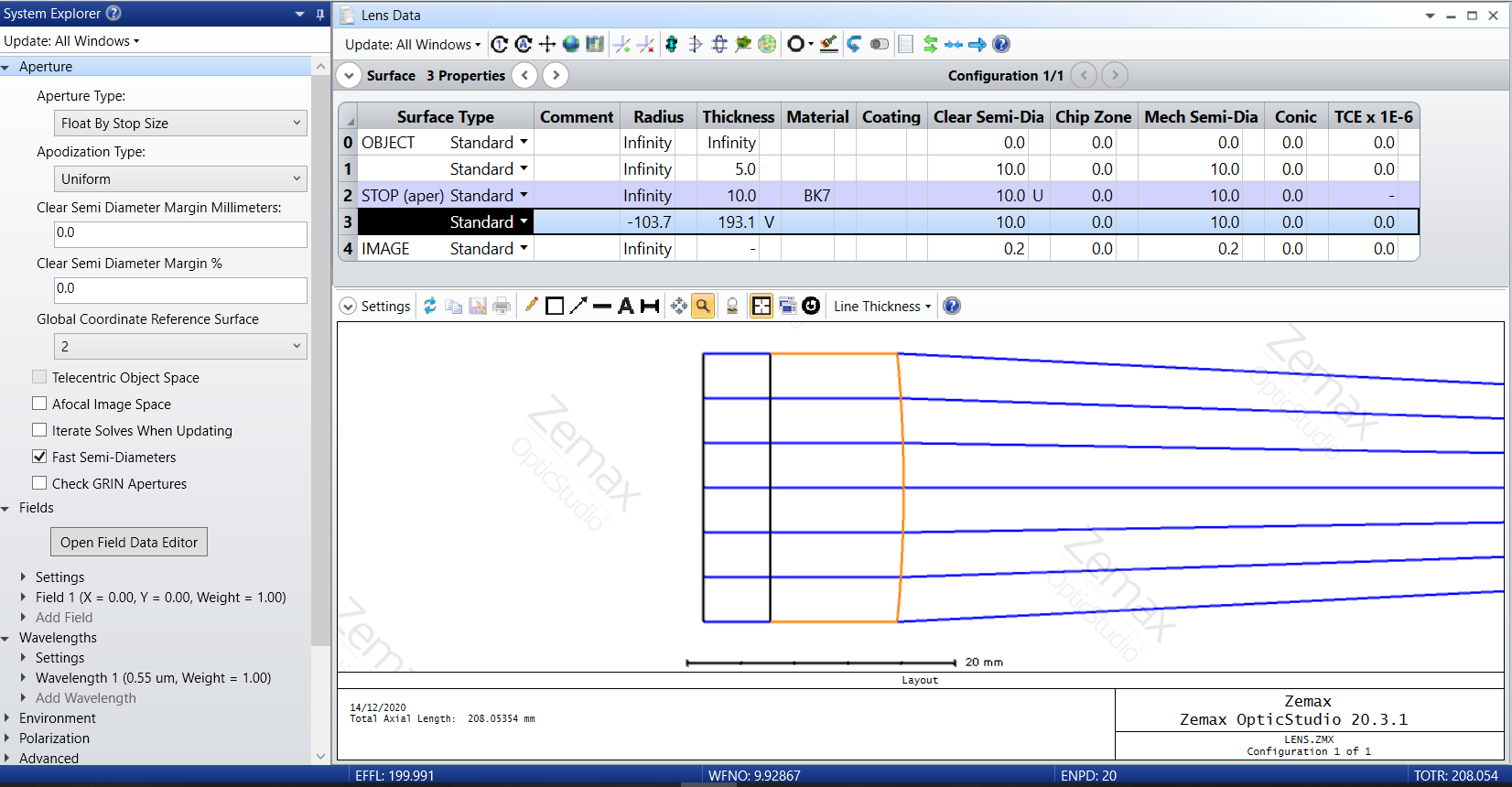
Task: Select the arrow annotation tool
Action: [x=578, y=307]
